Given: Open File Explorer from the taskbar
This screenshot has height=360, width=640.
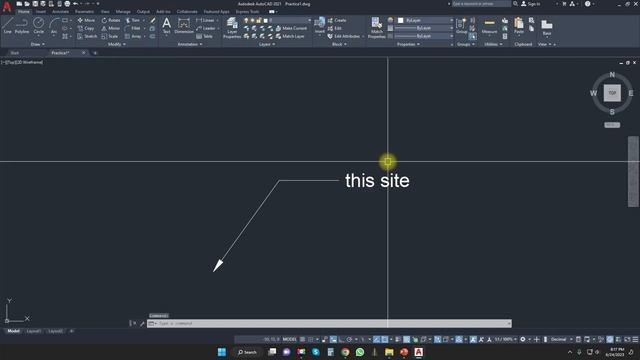Looking at the screenshot, I should [x=389, y=352].
